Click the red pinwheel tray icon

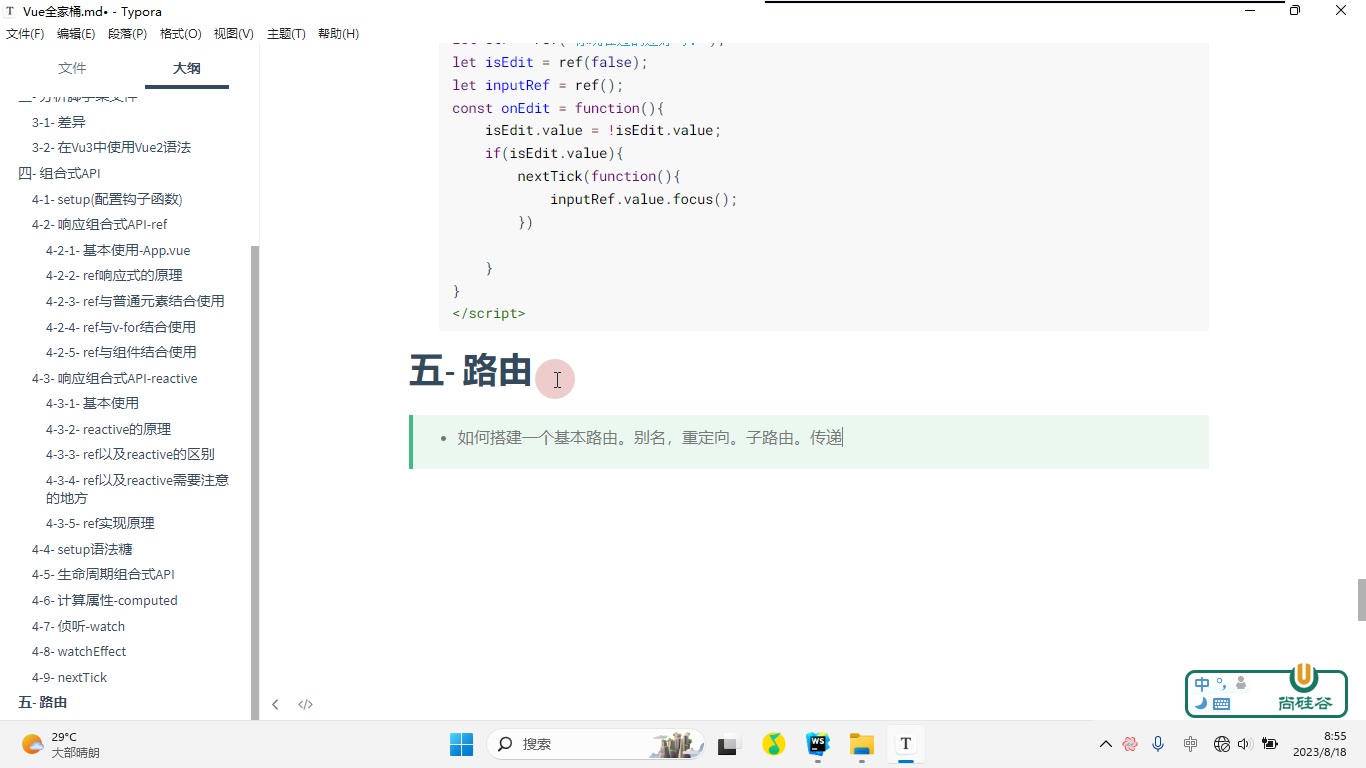click(1130, 744)
